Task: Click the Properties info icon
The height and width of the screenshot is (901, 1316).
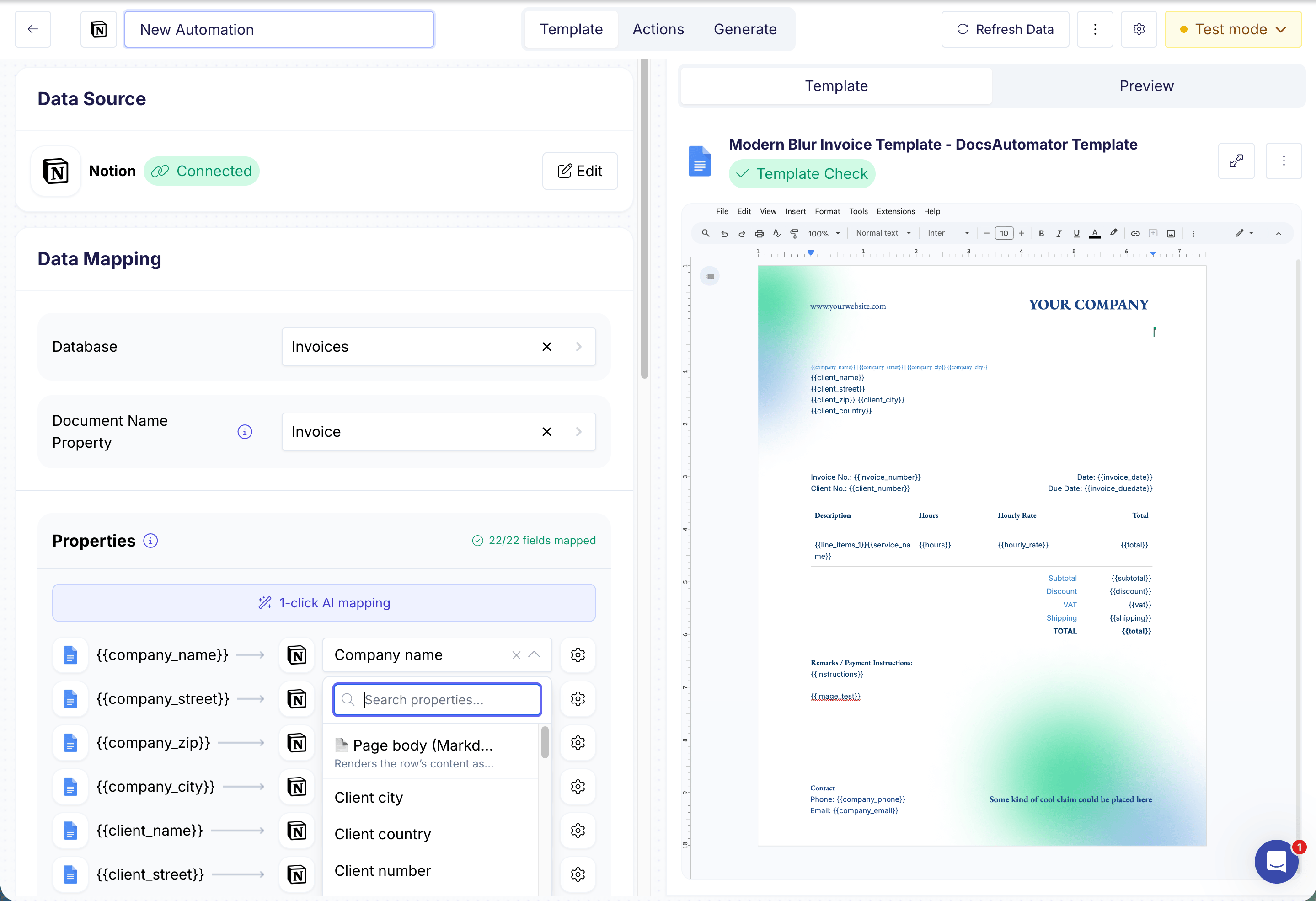Action: tap(150, 541)
